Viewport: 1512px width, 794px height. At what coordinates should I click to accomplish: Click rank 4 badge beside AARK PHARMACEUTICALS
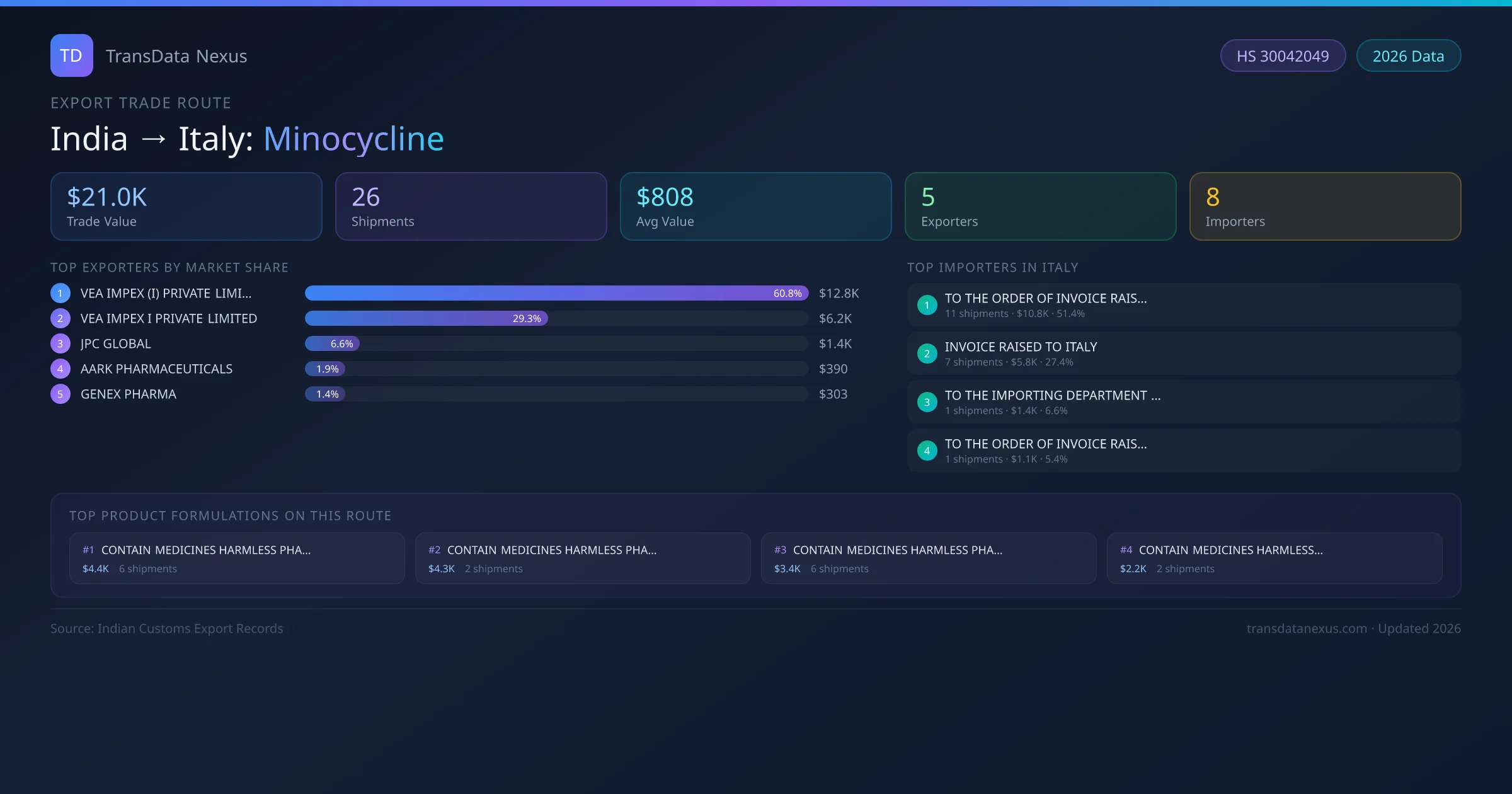pyautogui.click(x=60, y=369)
